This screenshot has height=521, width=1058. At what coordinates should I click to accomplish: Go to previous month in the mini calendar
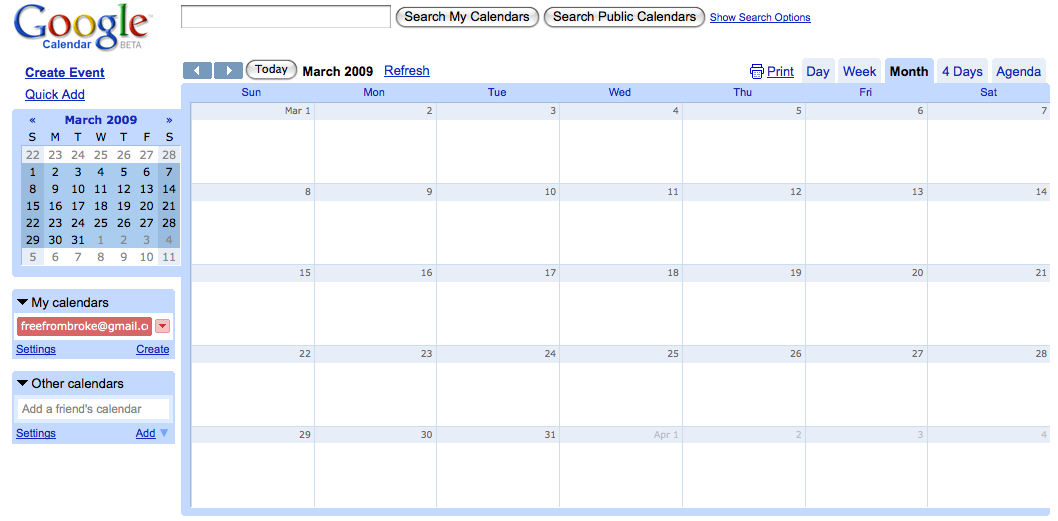32,120
